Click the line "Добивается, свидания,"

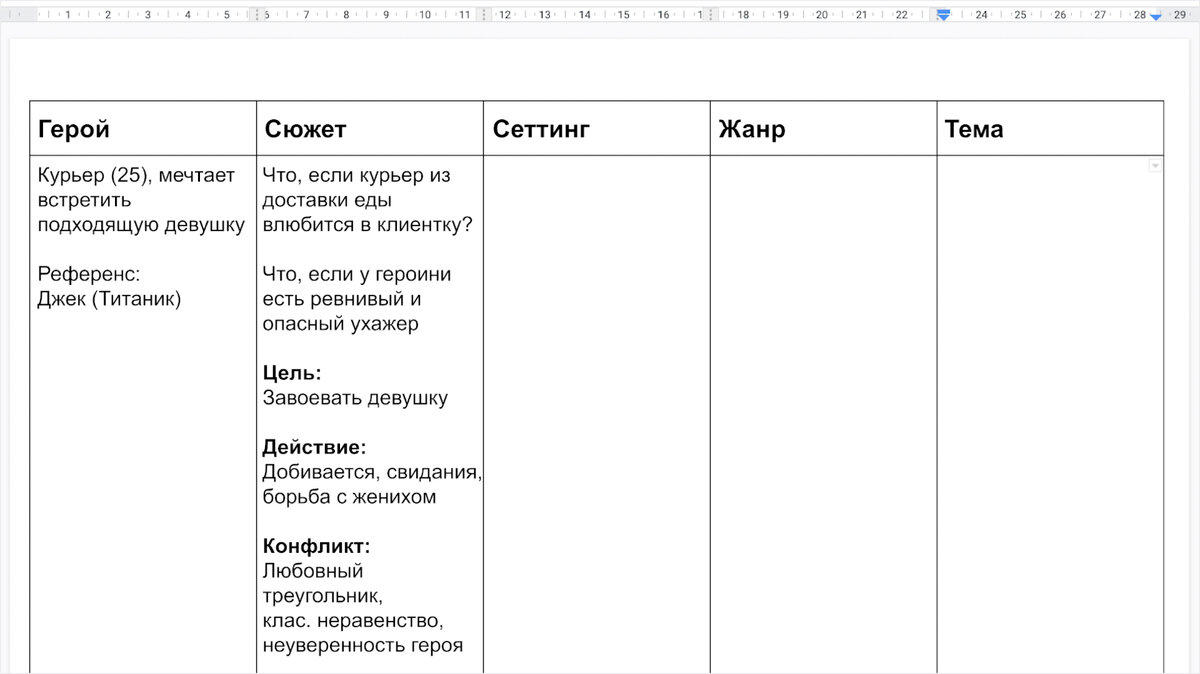pyautogui.click(x=372, y=472)
